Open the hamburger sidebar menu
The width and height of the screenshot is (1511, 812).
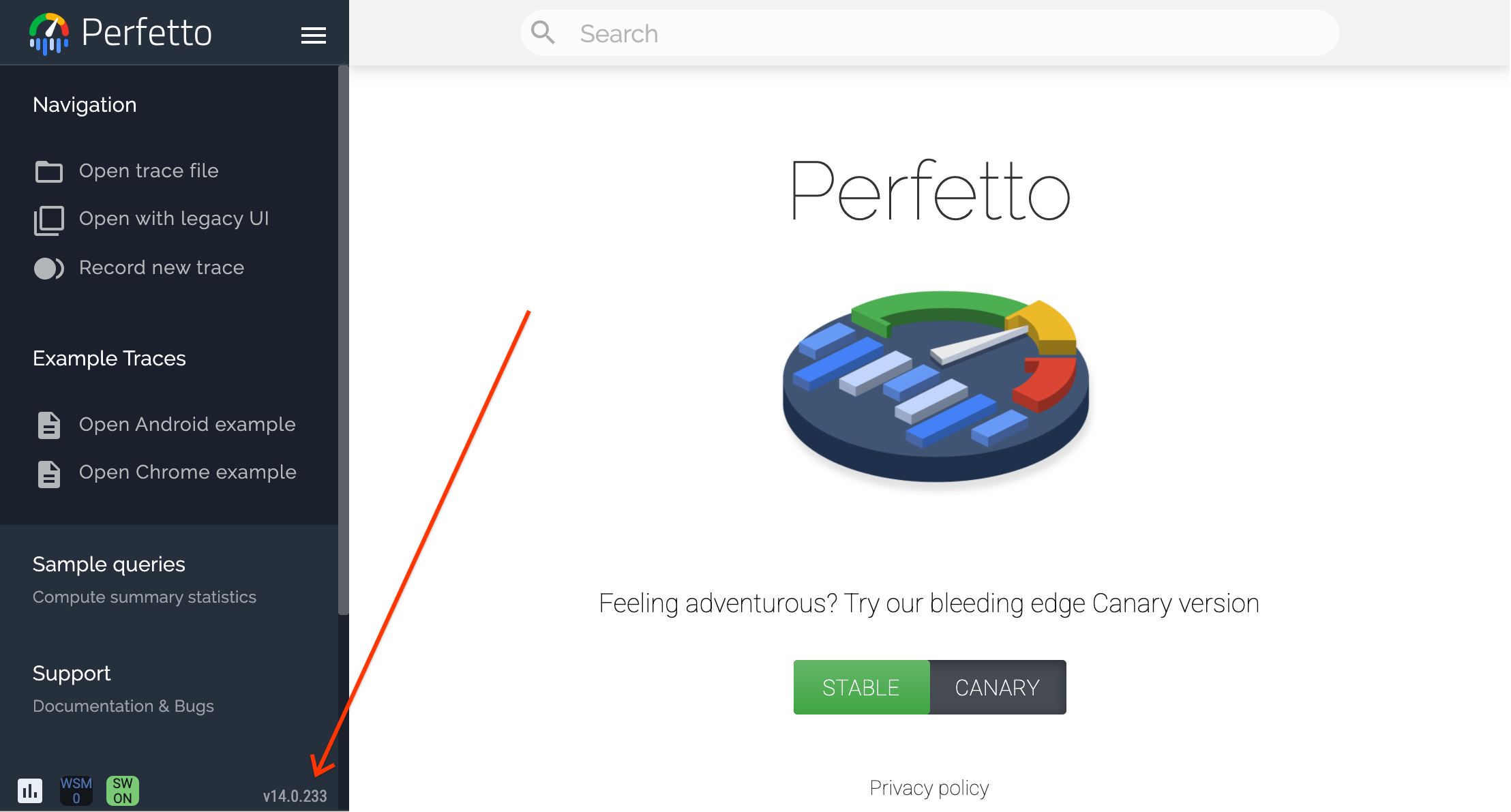click(314, 35)
